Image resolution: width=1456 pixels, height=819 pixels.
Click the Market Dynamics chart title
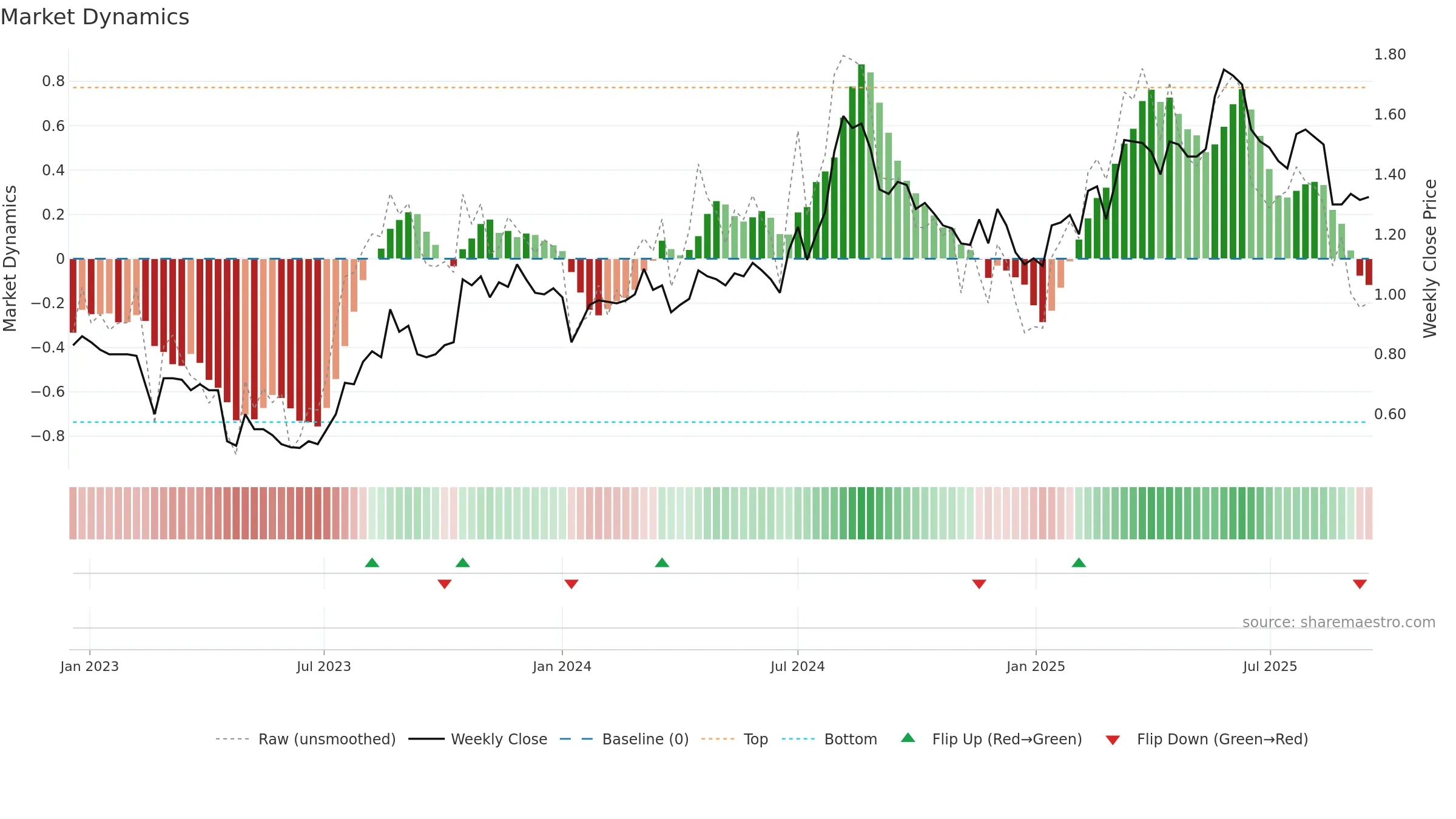coord(95,17)
